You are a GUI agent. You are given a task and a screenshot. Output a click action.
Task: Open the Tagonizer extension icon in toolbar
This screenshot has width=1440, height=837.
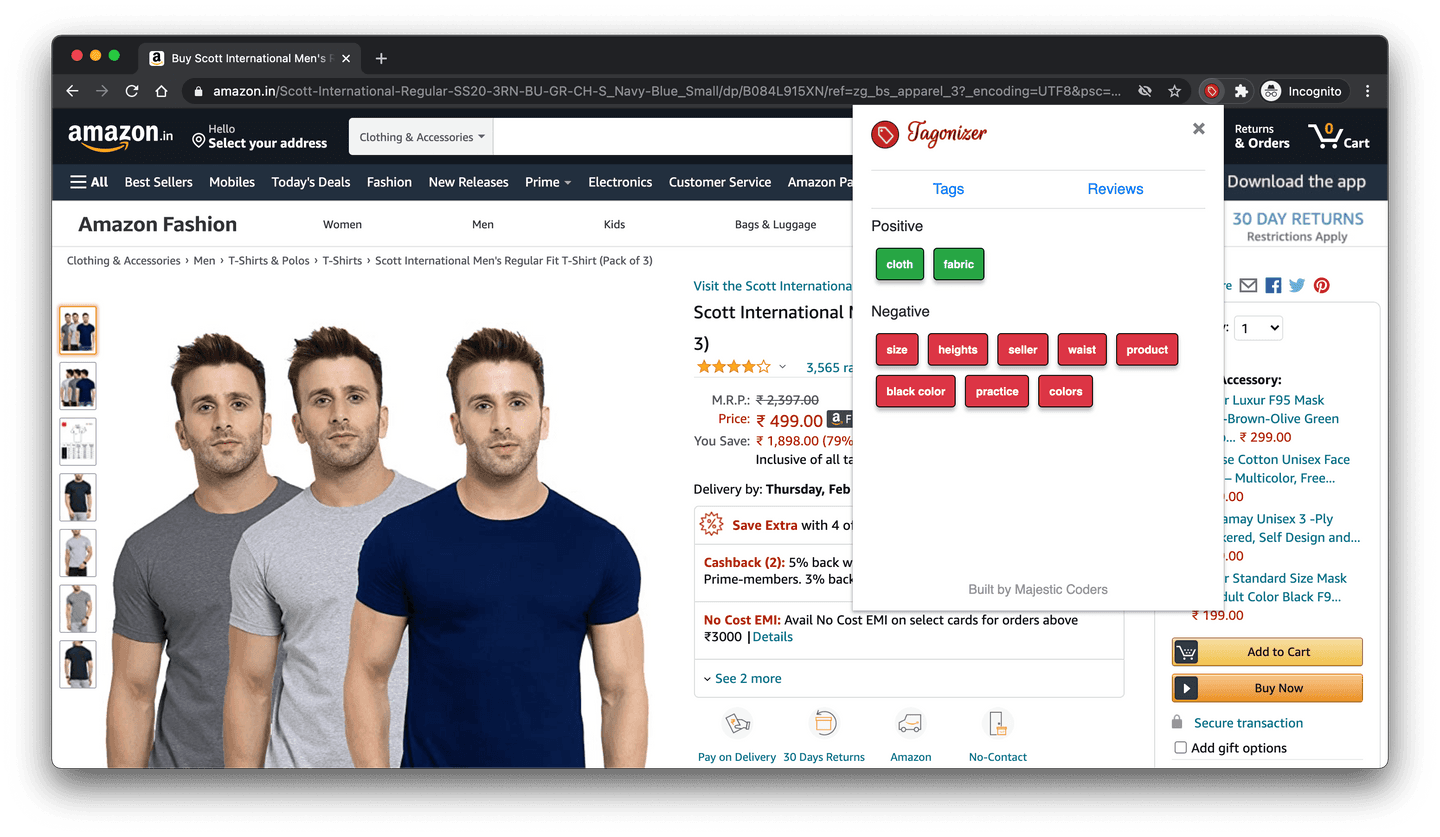(1211, 91)
